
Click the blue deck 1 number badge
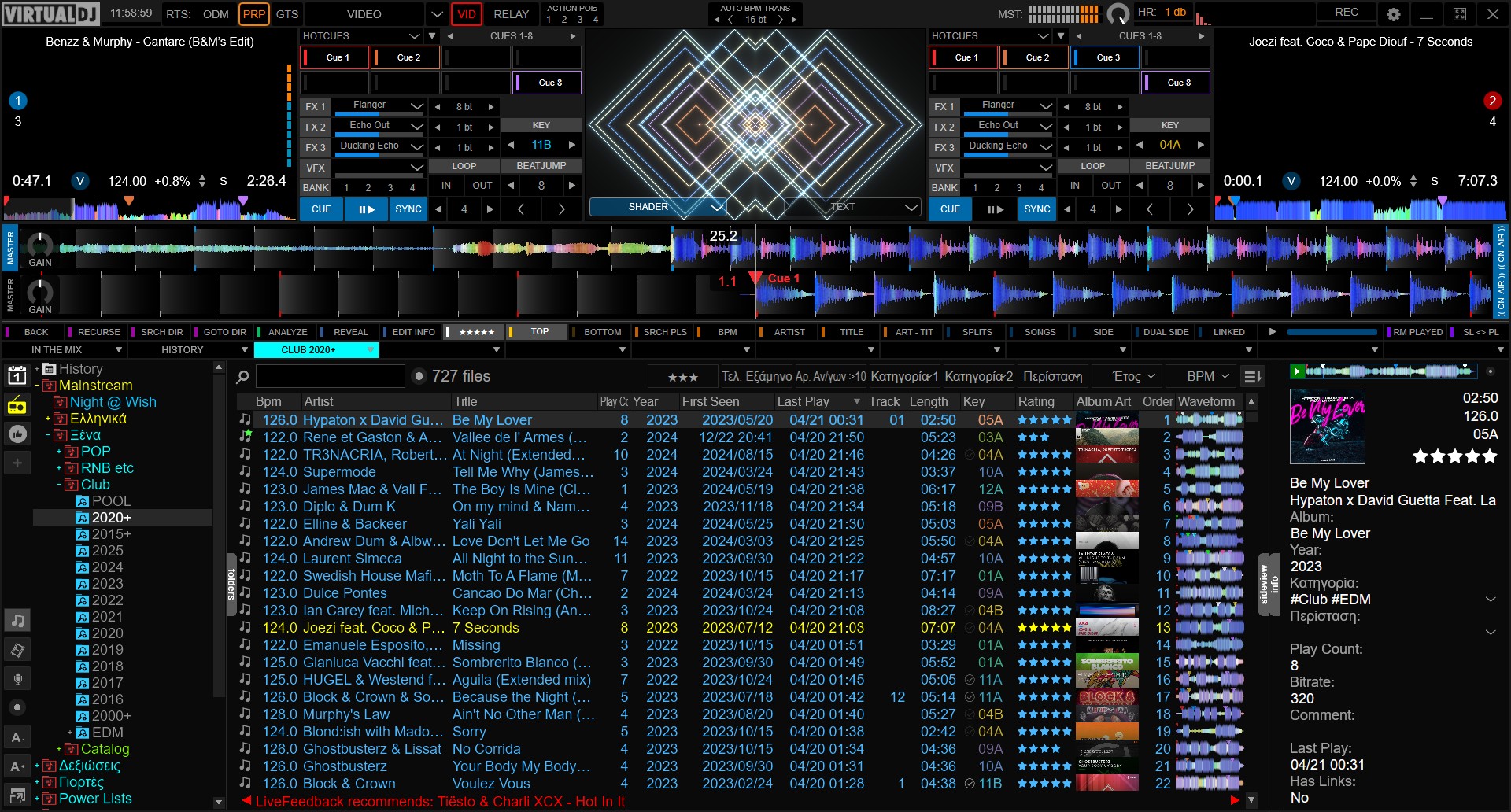click(x=18, y=101)
